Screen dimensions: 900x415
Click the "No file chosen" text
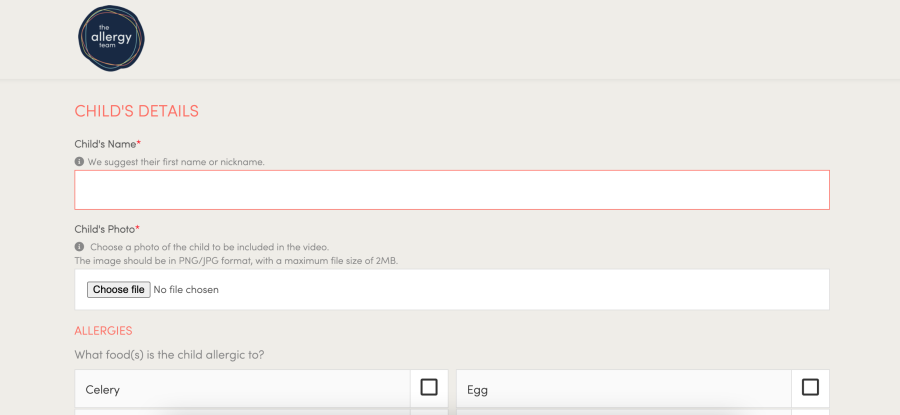[187, 290]
